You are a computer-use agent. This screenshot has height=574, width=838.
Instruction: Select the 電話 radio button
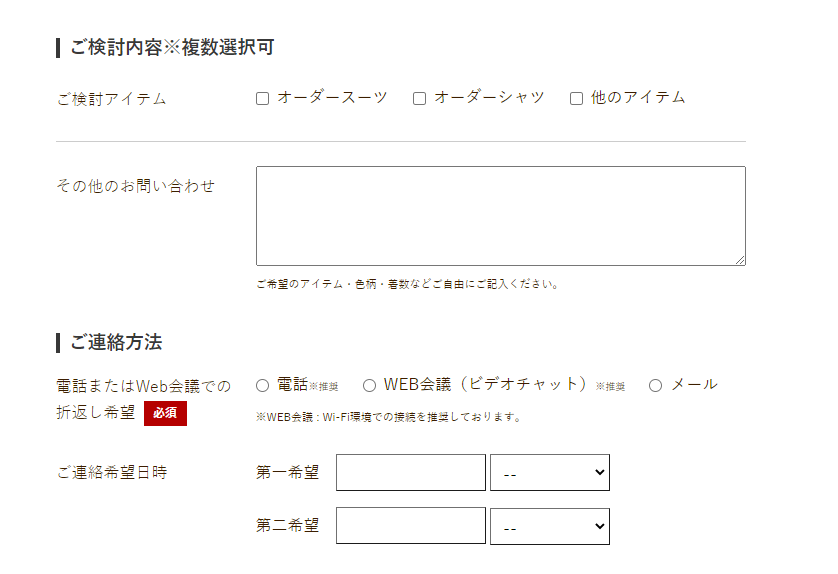click(x=263, y=385)
